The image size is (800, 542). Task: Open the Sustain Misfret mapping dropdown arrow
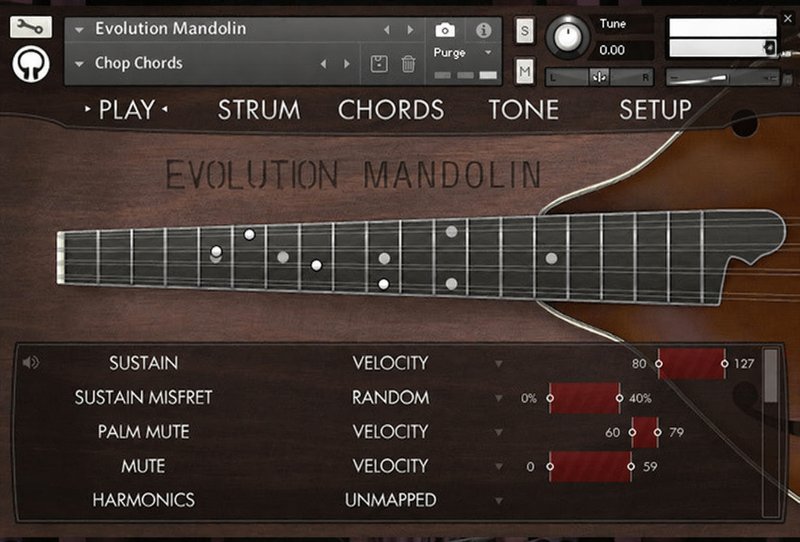[x=498, y=398]
